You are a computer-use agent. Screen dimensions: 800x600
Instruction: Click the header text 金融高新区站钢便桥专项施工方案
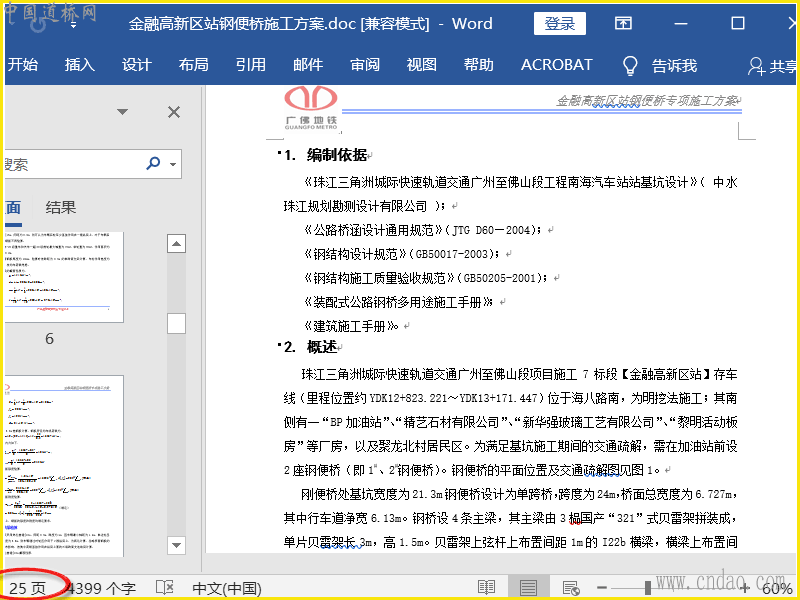[x=647, y=101]
